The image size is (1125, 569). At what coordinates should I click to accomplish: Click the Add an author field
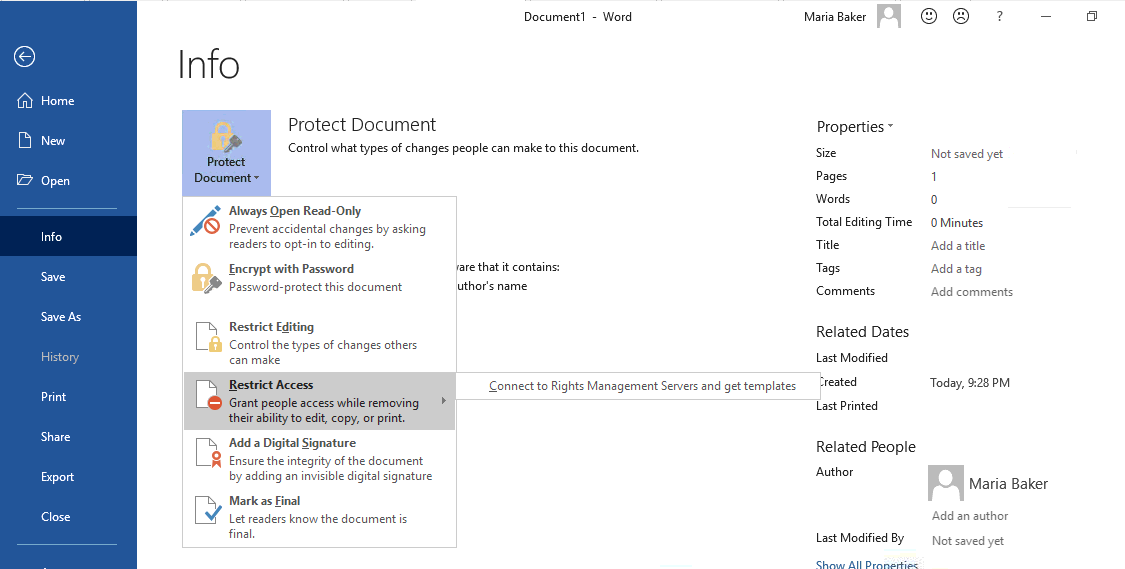[x=969, y=515]
